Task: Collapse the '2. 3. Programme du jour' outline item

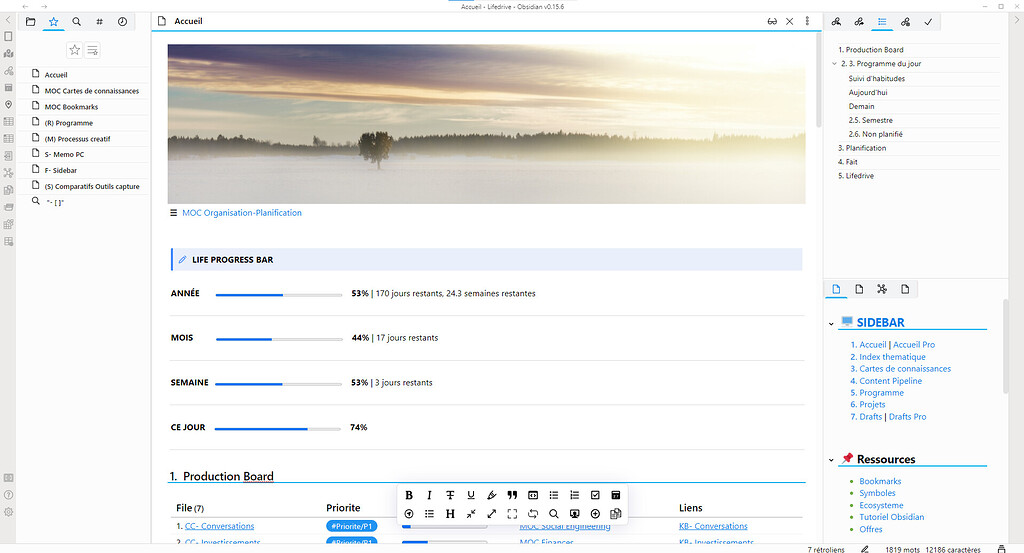Action: (834, 64)
